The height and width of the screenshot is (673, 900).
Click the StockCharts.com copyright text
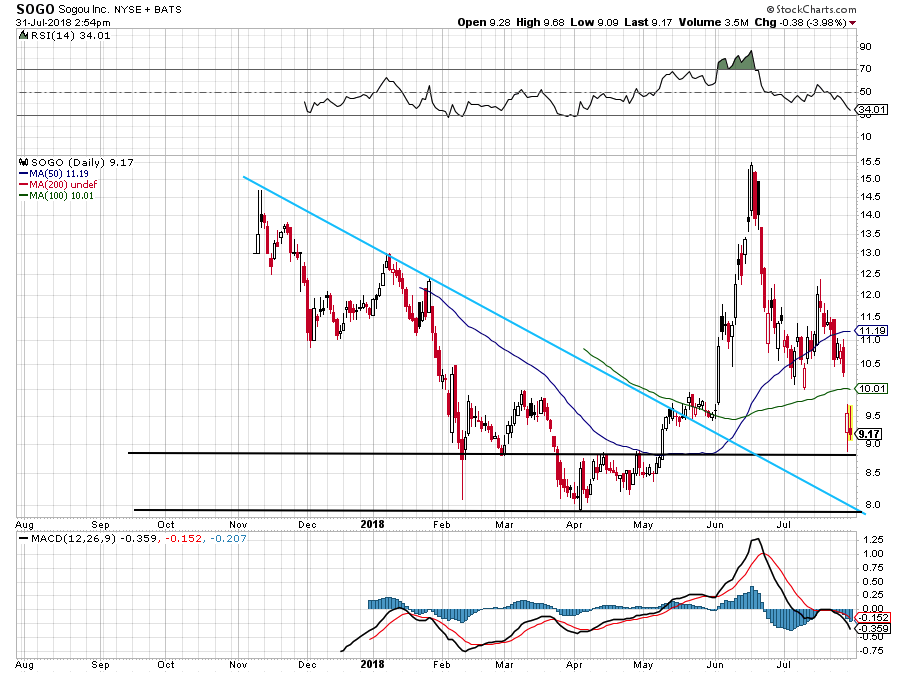[x=812, y=9]
